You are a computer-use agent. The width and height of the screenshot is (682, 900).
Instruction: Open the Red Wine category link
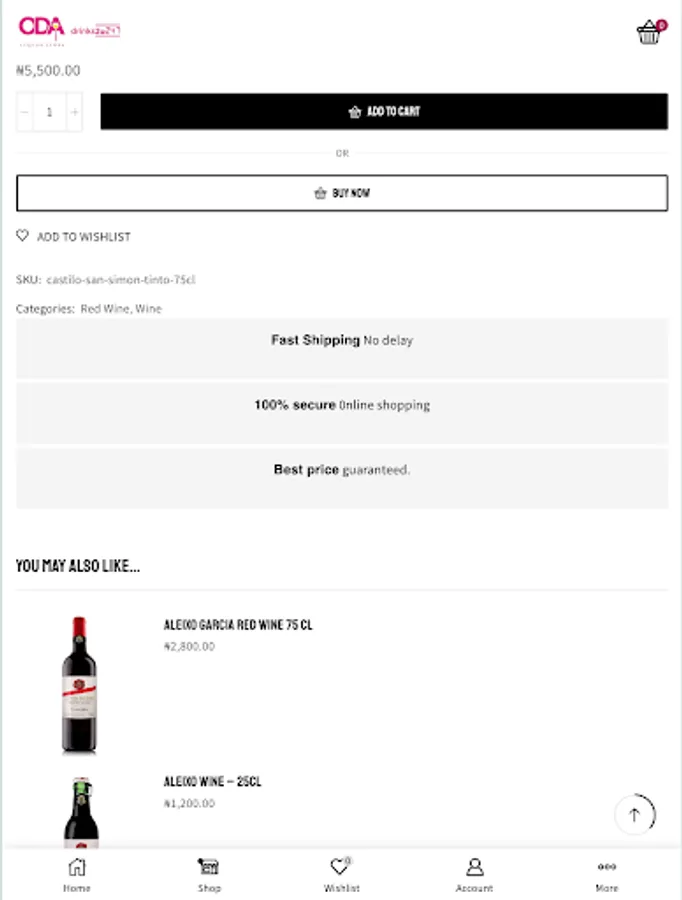pyautogui.click(x=104, y=309)
